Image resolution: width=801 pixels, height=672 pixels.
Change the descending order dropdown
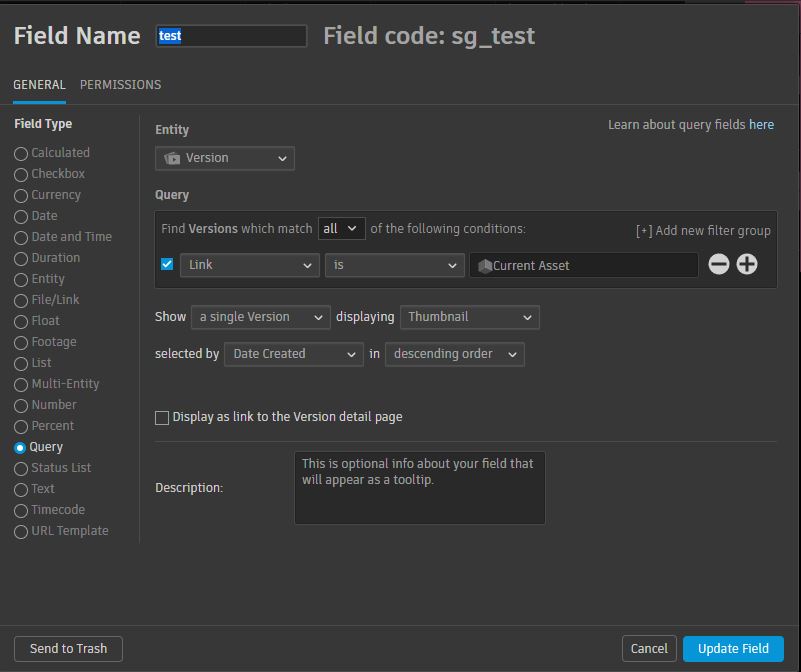454,354
